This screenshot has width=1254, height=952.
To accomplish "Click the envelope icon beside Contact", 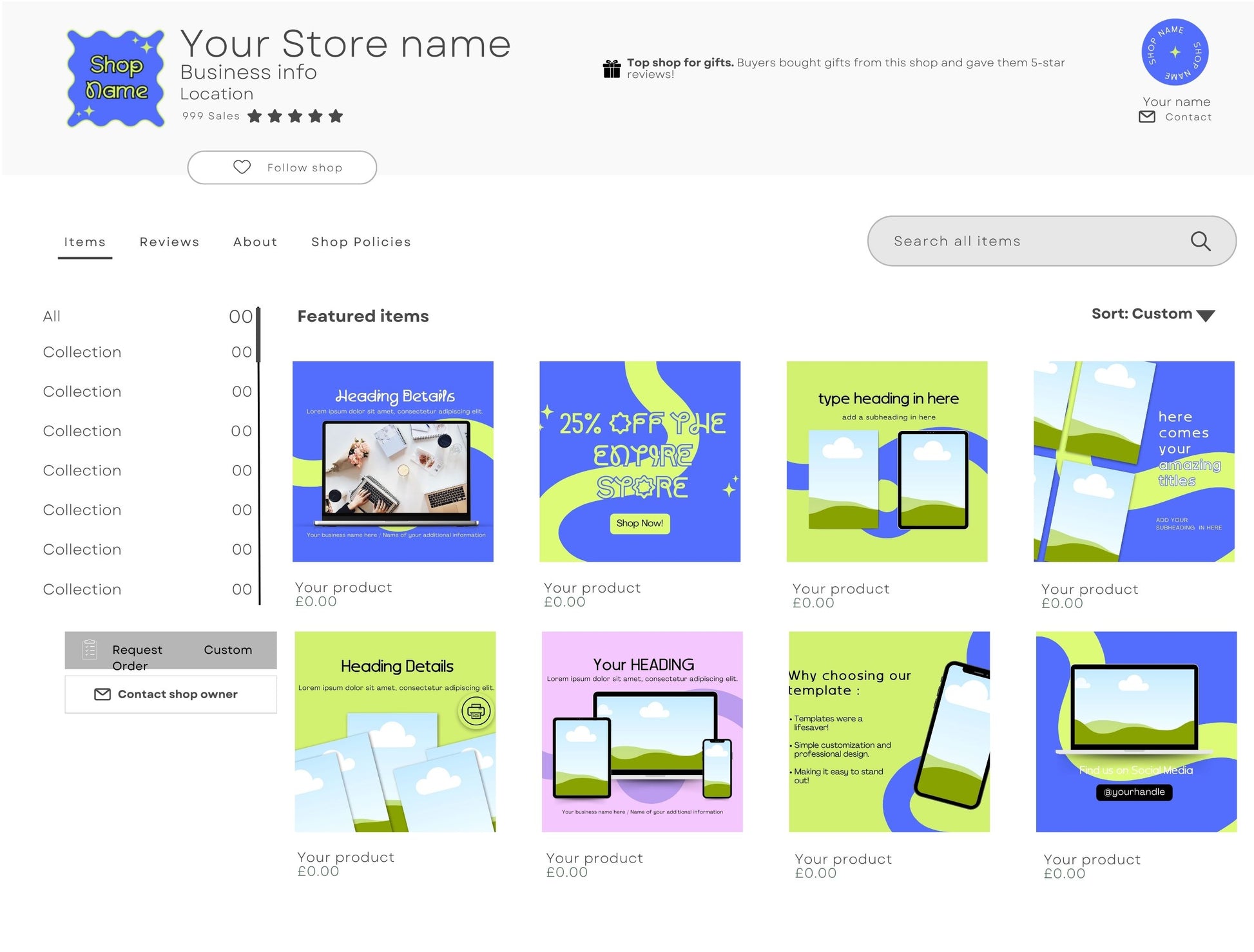I will tap(1146, 117).
